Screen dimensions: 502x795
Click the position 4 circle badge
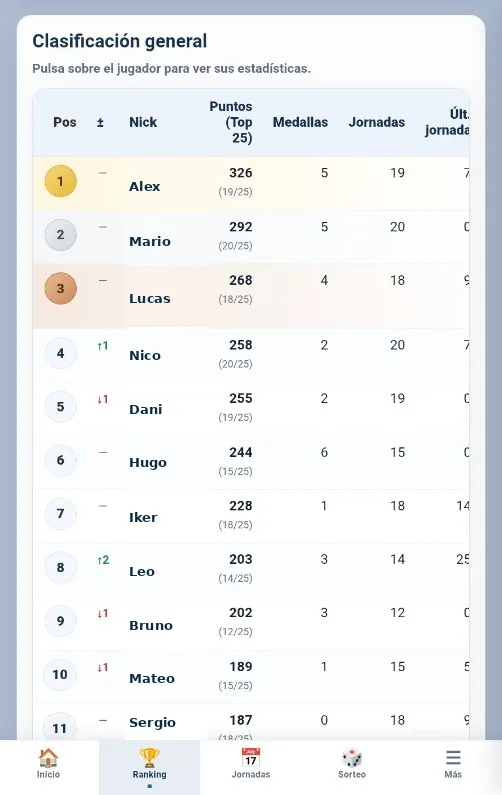pos(60,353)
